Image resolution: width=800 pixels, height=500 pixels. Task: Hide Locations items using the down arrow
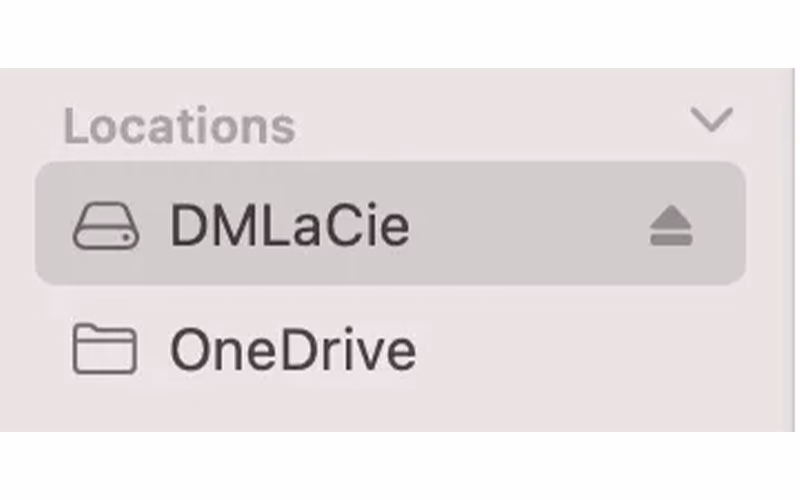coord(712,121)
